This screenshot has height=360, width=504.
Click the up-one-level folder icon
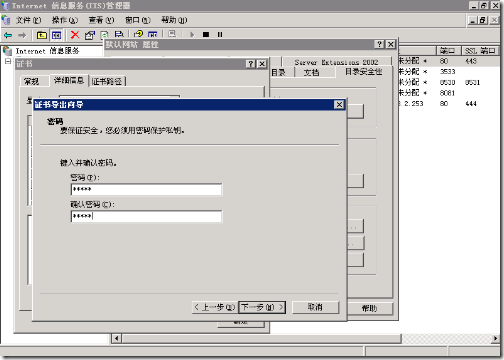(x=42, y=35)
